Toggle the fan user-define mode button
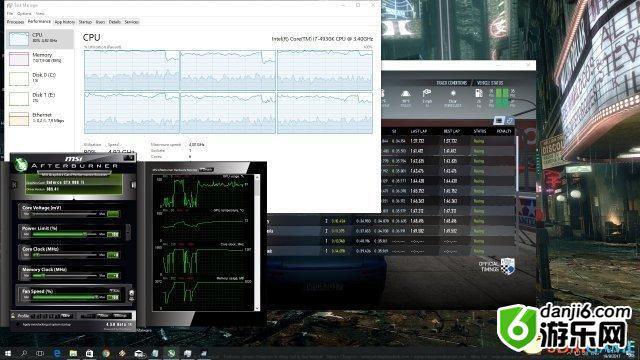Image resolution: width=640 pixels, height=360 pixels. [x=131, y=293]
